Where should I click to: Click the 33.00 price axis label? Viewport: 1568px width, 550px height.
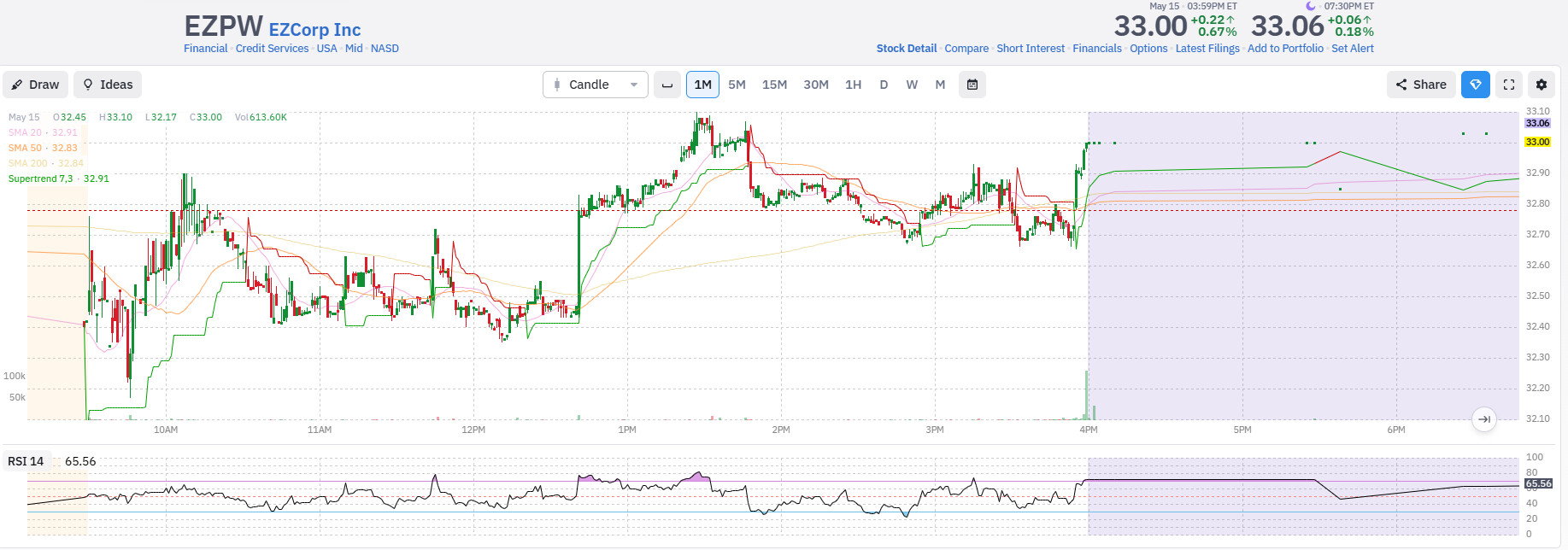point(1537,142)
